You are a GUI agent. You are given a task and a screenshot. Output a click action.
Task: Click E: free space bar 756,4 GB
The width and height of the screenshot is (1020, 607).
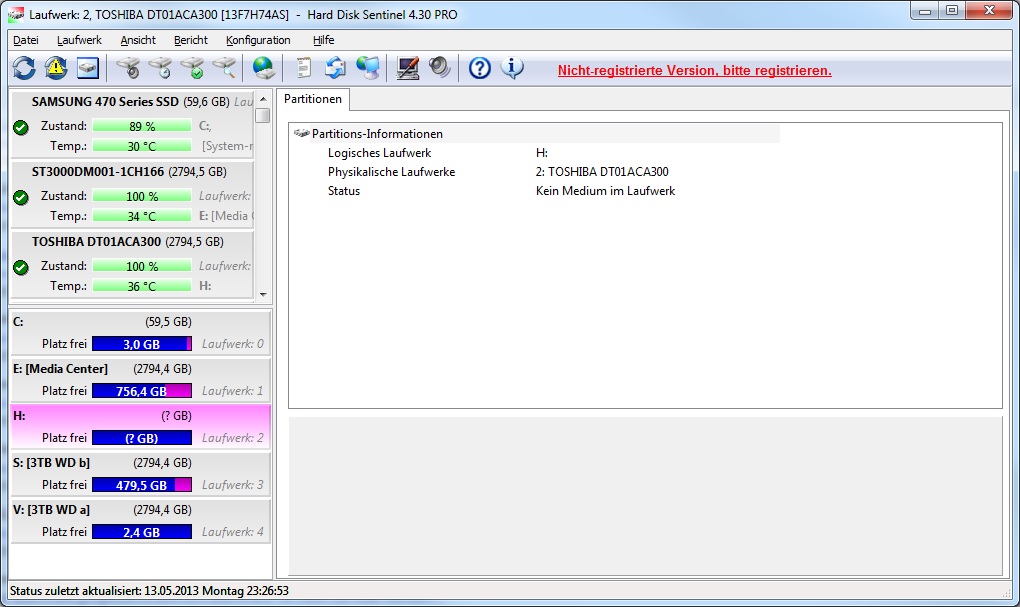coord(142,390)
